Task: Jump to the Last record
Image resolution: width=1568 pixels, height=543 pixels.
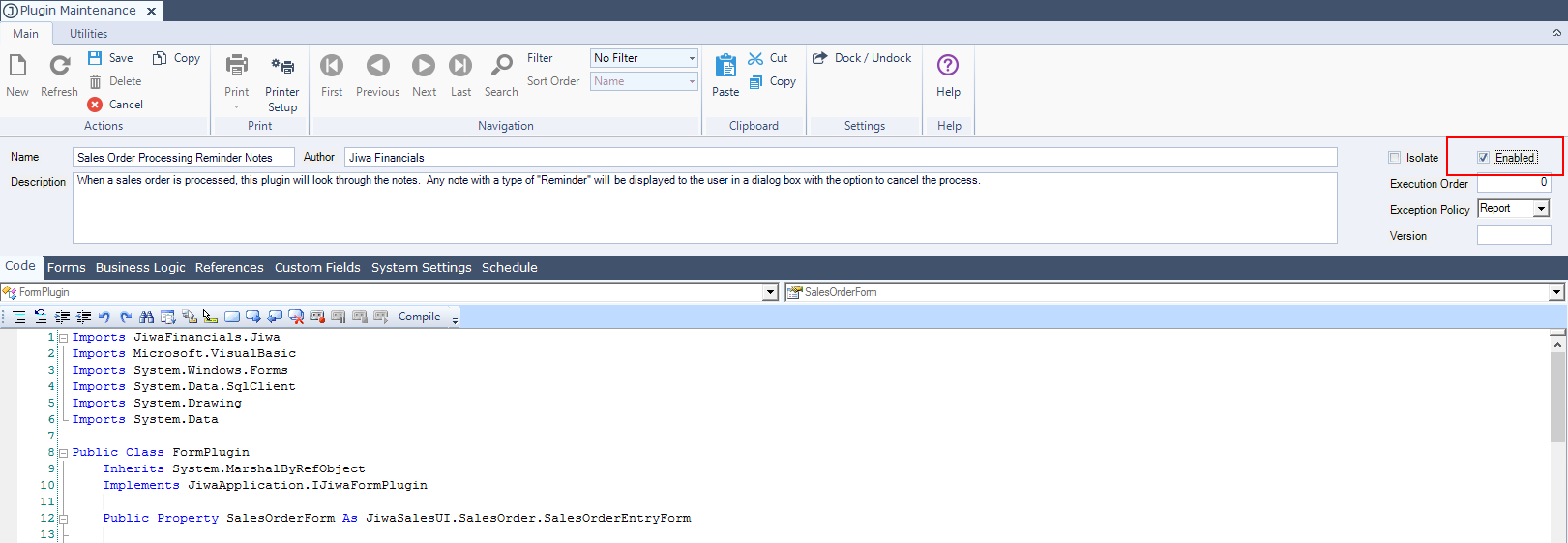Action: tap(460, 66)
